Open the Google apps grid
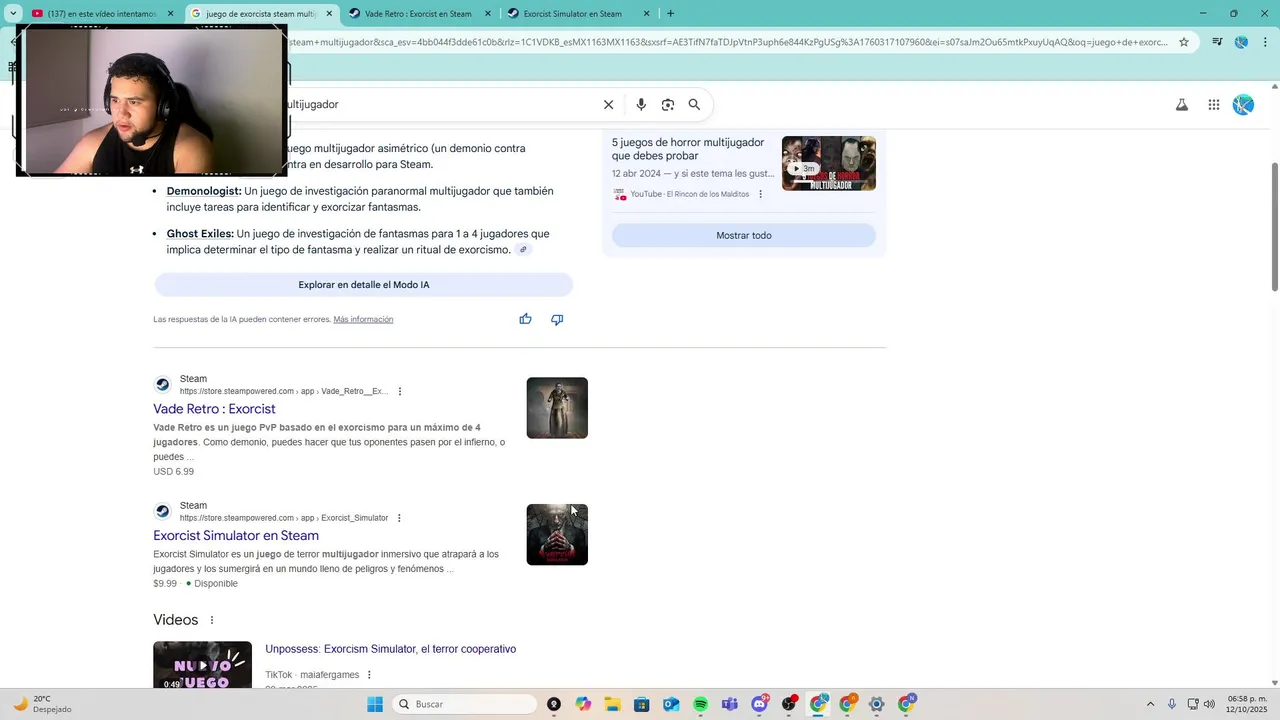Image resolution: width=1280 pixels, height=720 pixels. [x=1214, y=104]
